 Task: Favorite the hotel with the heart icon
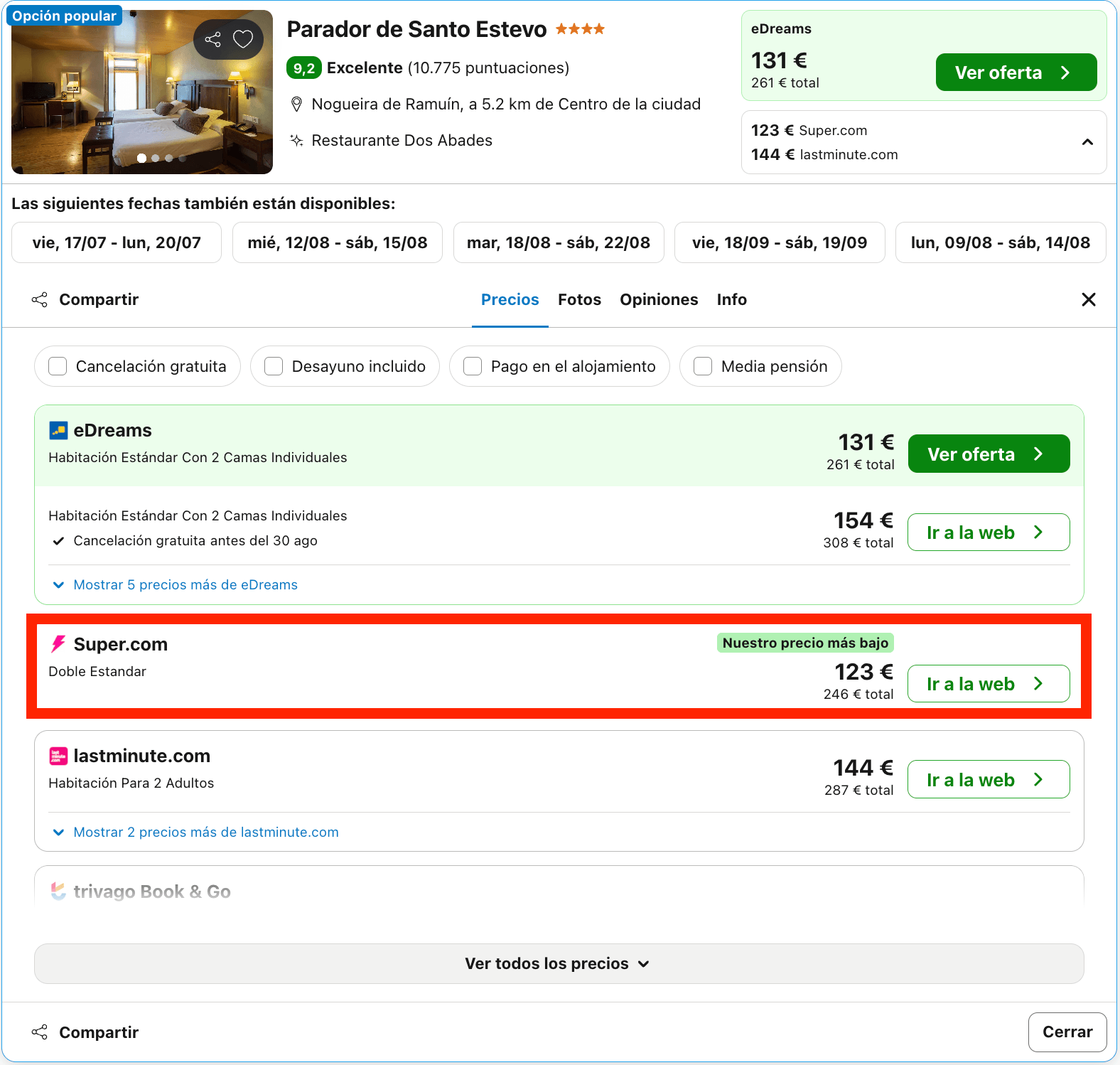243,39
